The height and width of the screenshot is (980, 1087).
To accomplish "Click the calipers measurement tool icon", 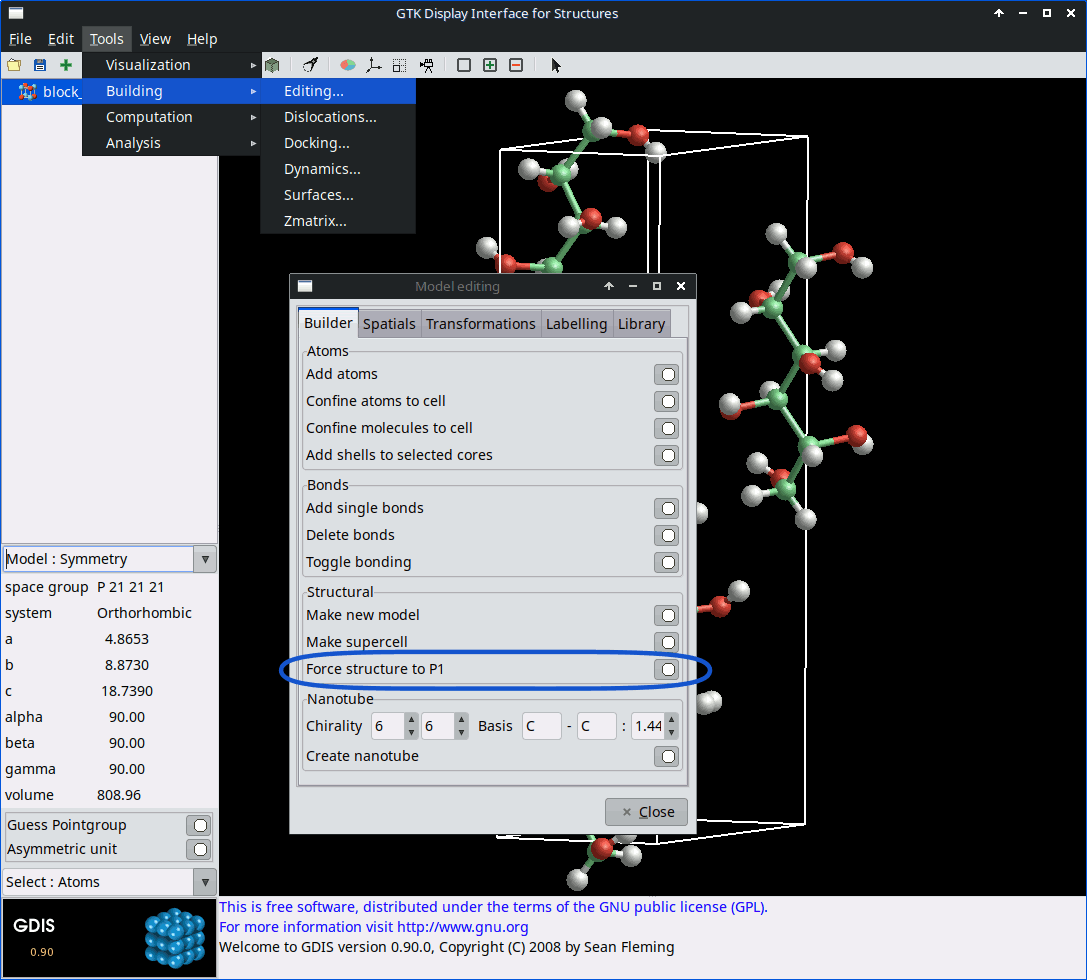I will [x=311, y=65].
